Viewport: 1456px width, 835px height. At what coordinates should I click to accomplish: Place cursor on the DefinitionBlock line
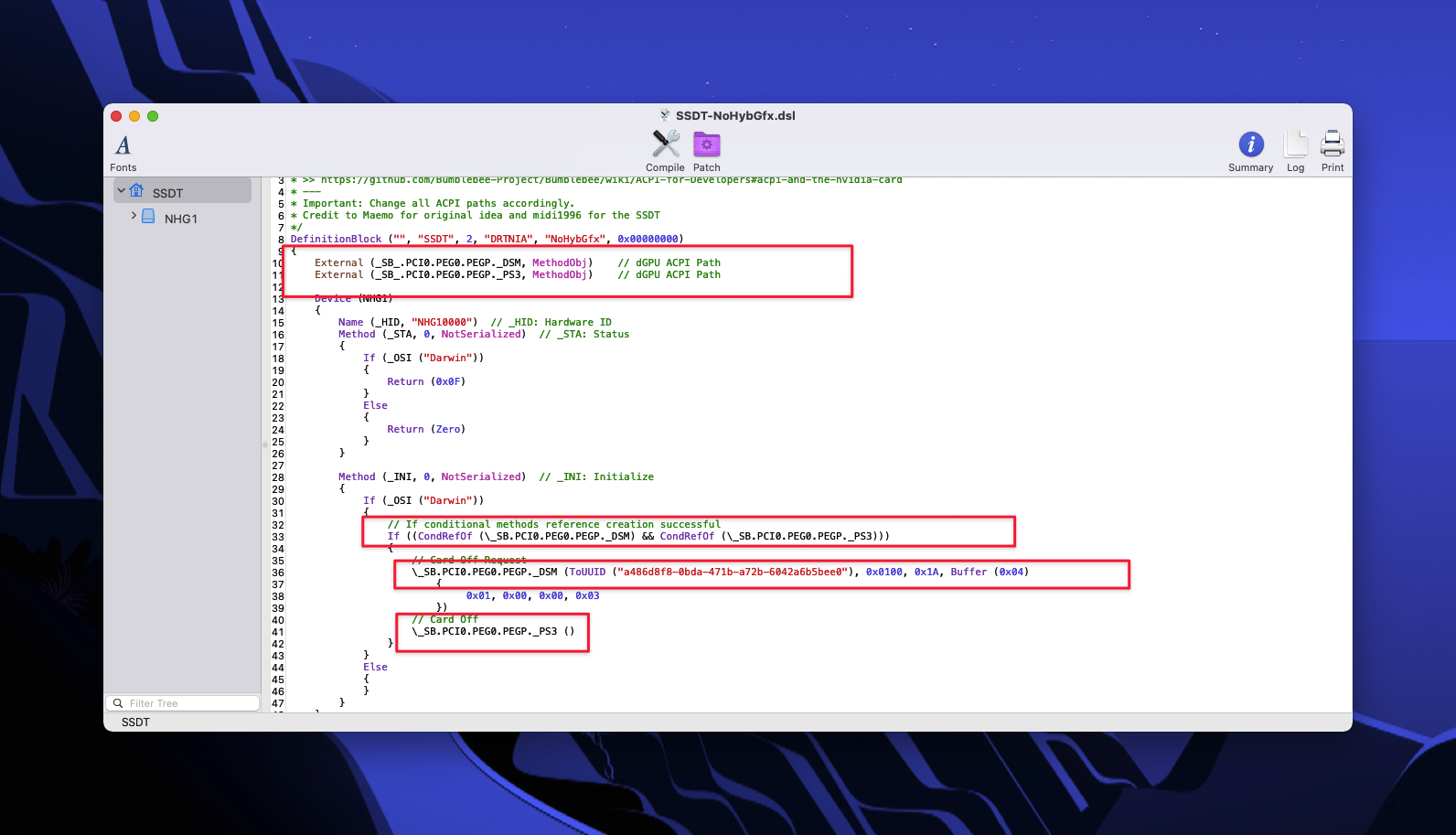coord(336,240)
